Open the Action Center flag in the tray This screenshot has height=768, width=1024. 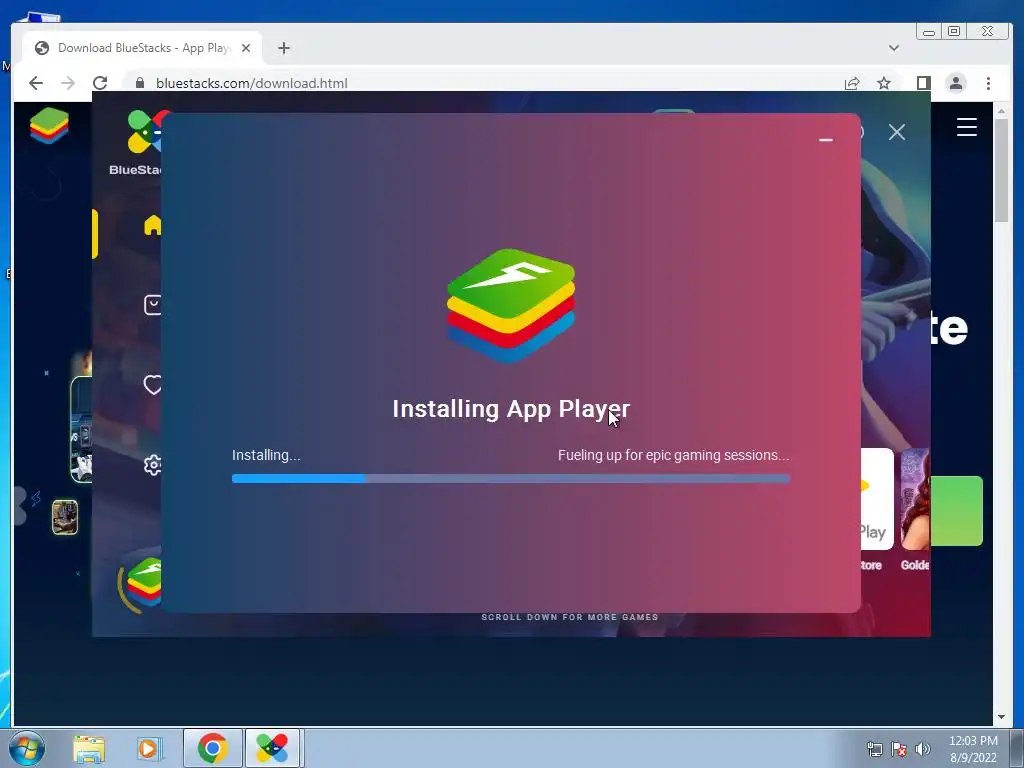tap(899, 750)
